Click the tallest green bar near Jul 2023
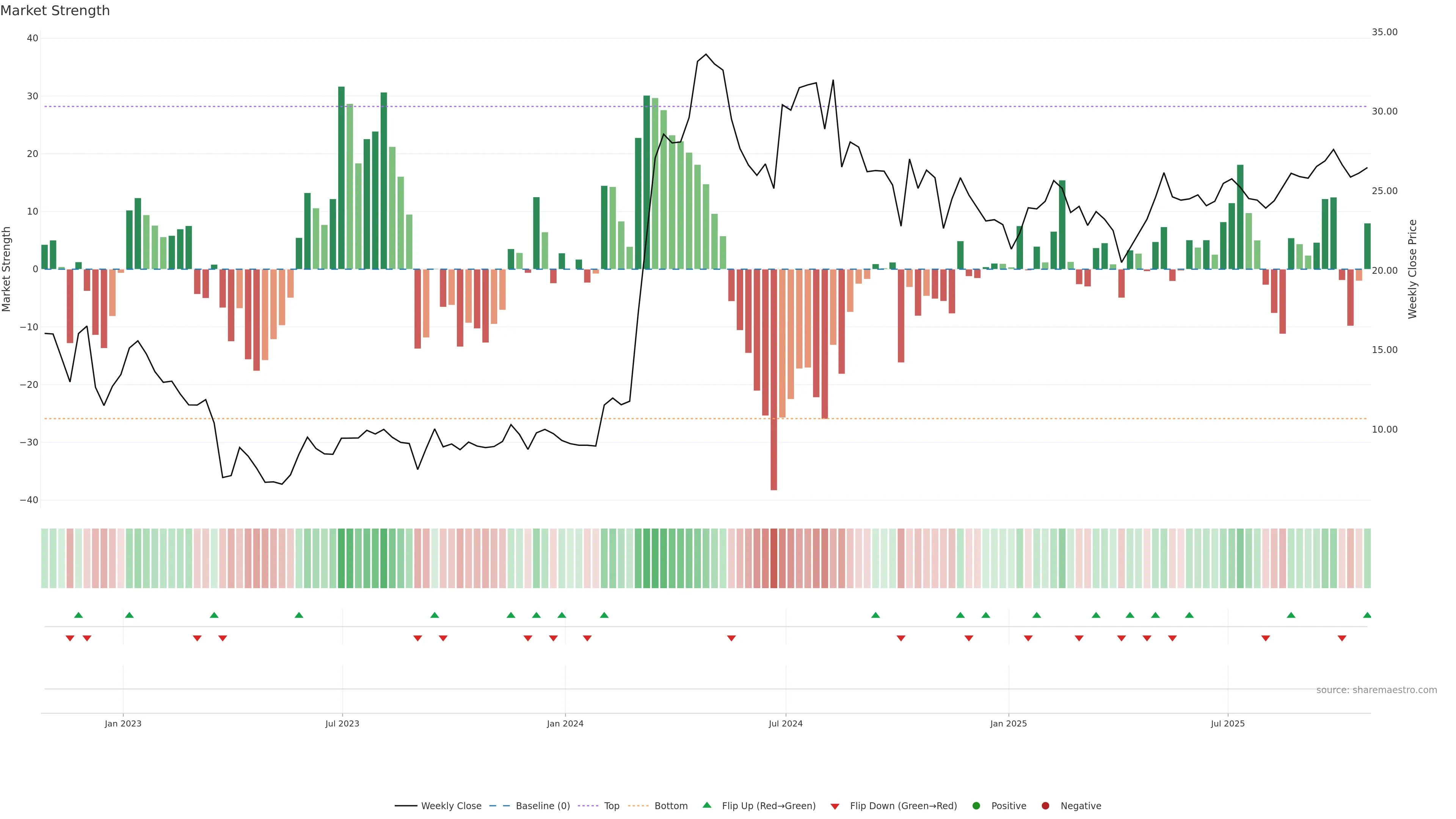 341,178
